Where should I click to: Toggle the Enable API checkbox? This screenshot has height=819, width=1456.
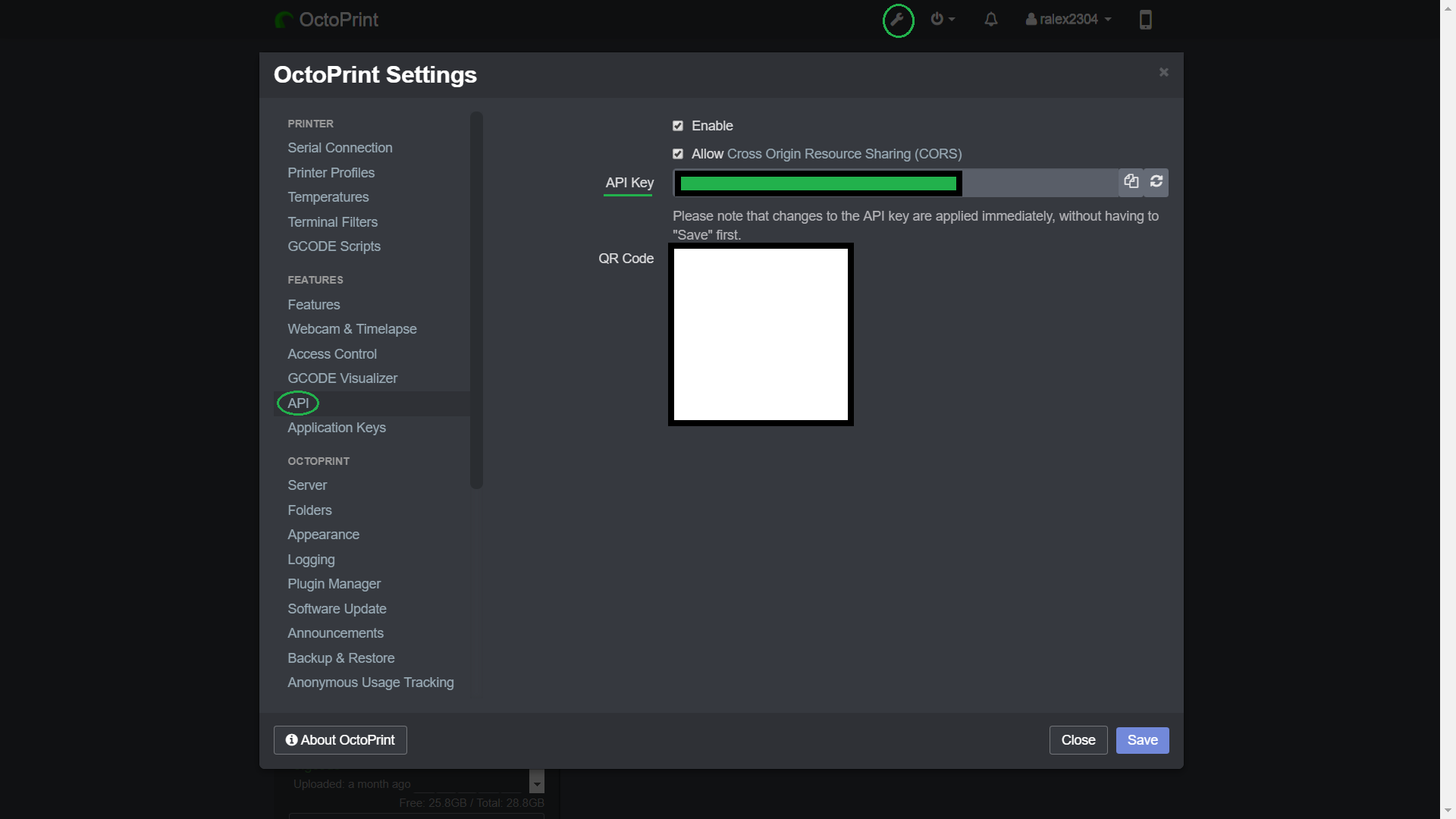678,126
